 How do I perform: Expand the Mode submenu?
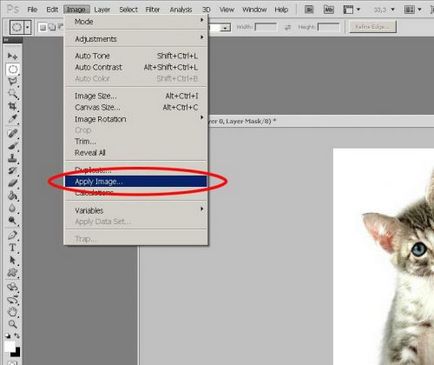(x=136, y=22)
